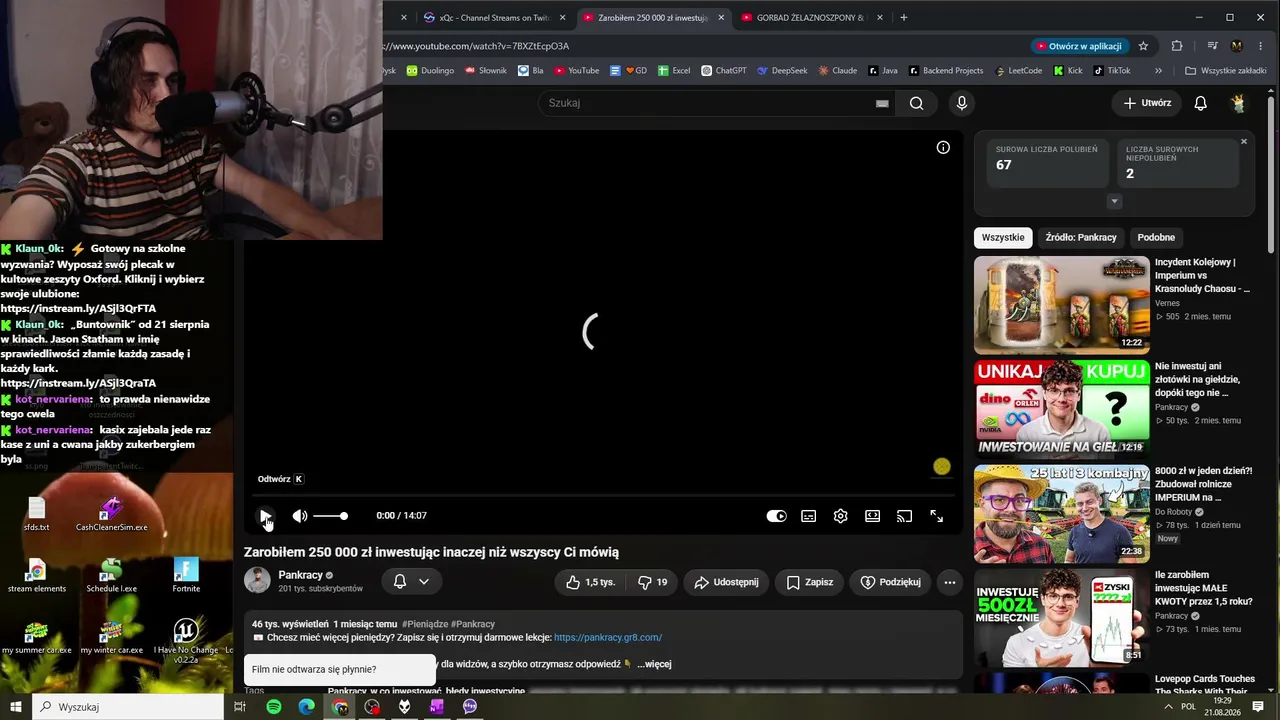
Task: Start voice search with the microphone
Action: (x=962, y=103)
